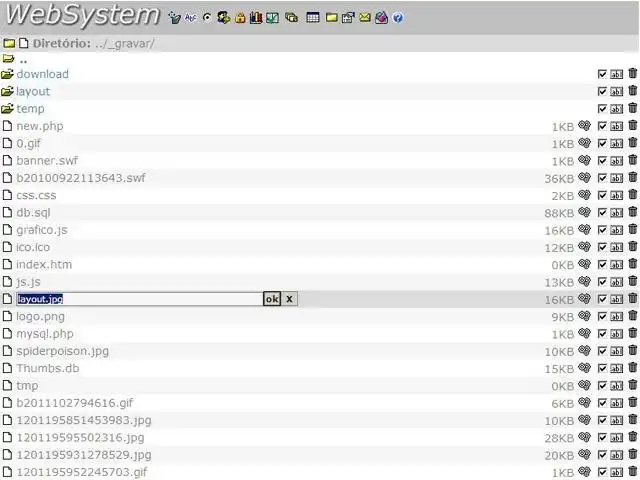The image size is (640, 480).
Task: Delete layout.jpg with its trash icon
Action: tap(633, 298)
